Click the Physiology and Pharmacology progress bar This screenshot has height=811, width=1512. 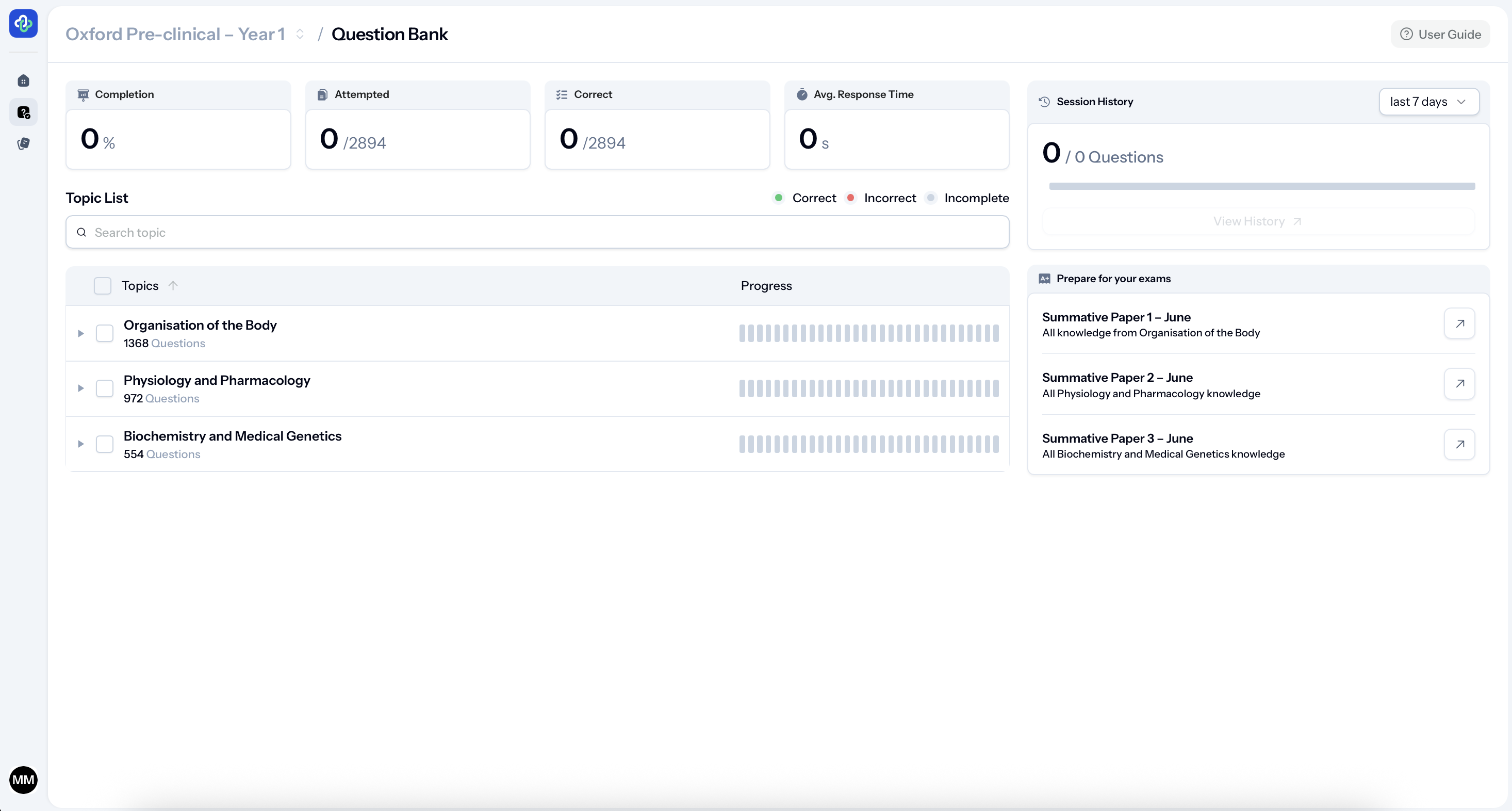(868, 388)
